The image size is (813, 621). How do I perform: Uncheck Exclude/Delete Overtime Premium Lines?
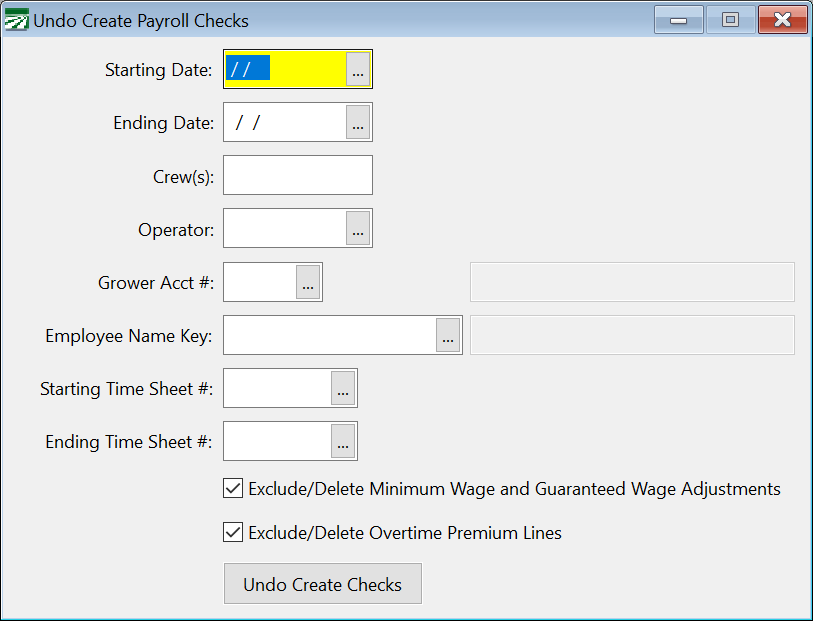click(x=232, y=532)
